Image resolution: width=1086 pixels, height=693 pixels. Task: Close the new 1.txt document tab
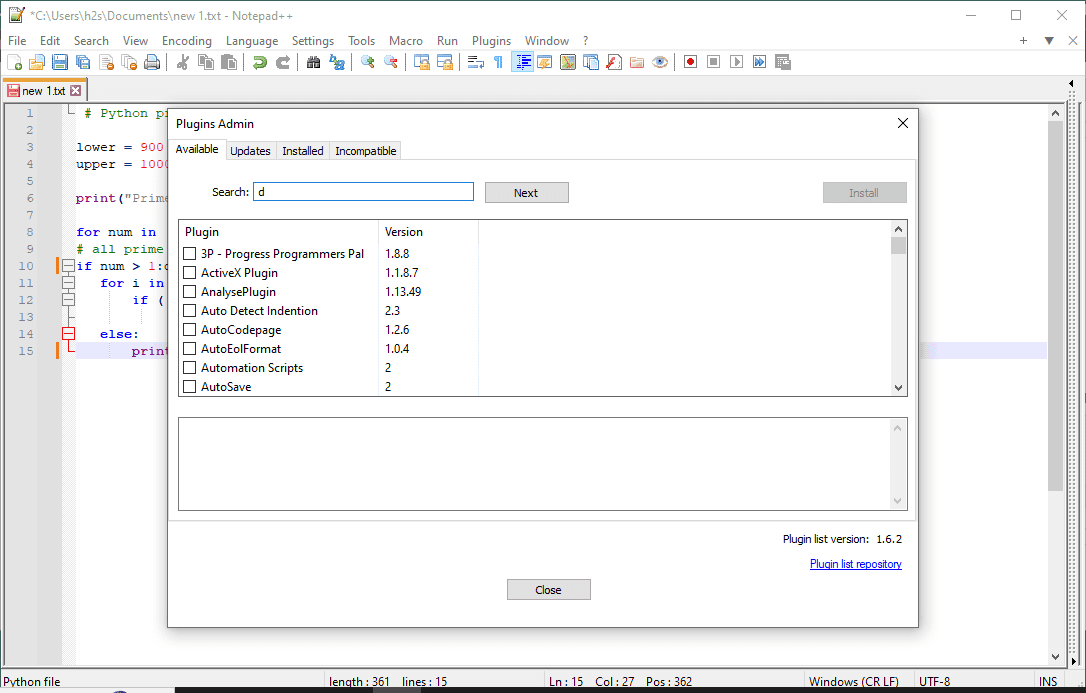[x=75, y=91]
